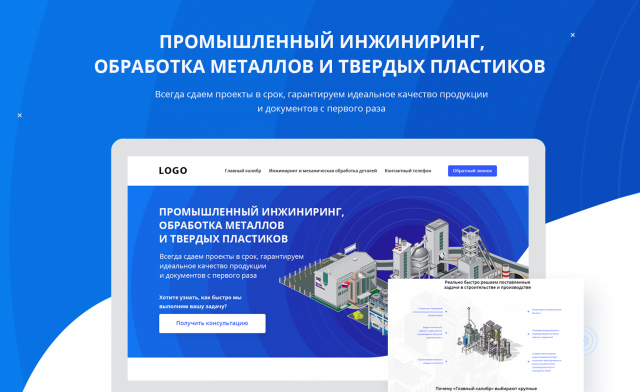Image resolution: width=640 pixels, height=392 pixels.
Task: Click the LOGO in the site header
Action: (x=173, y=171)
